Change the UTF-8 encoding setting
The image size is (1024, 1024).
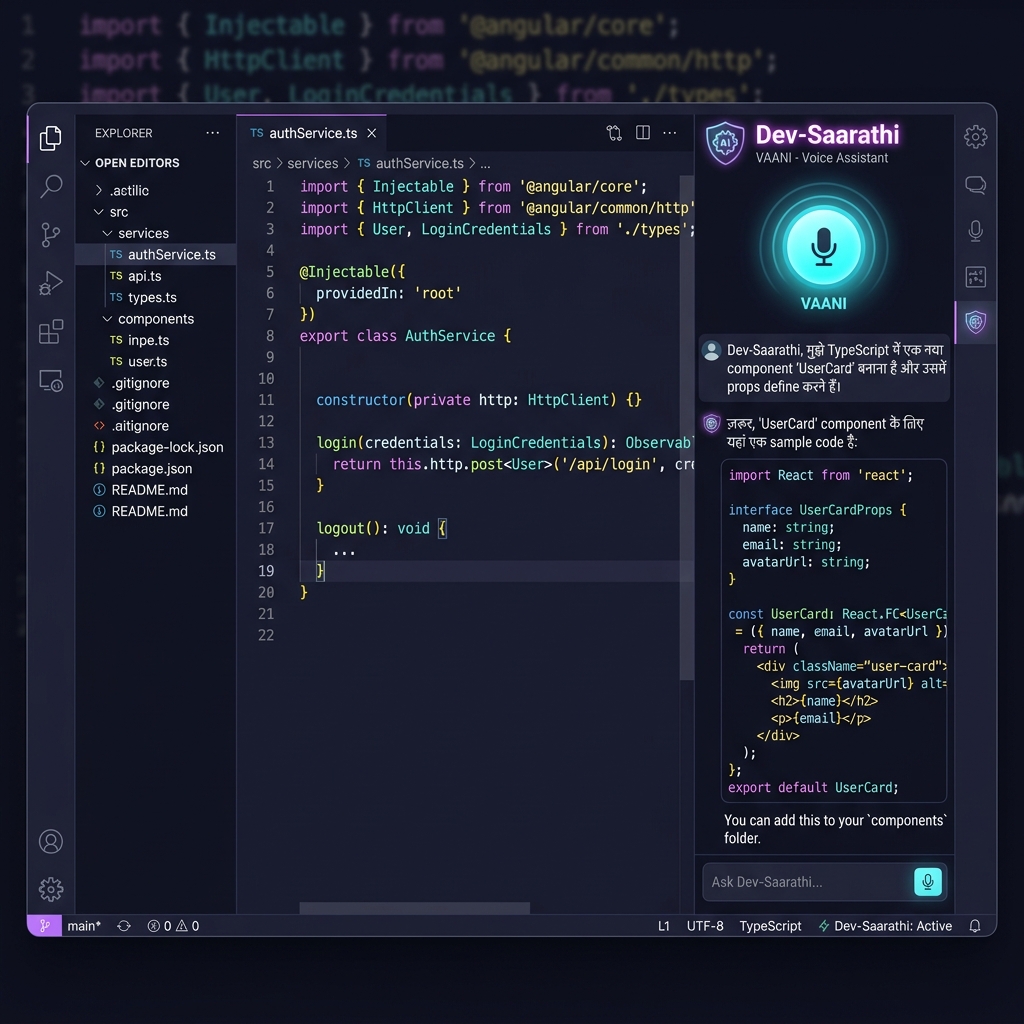705,925
